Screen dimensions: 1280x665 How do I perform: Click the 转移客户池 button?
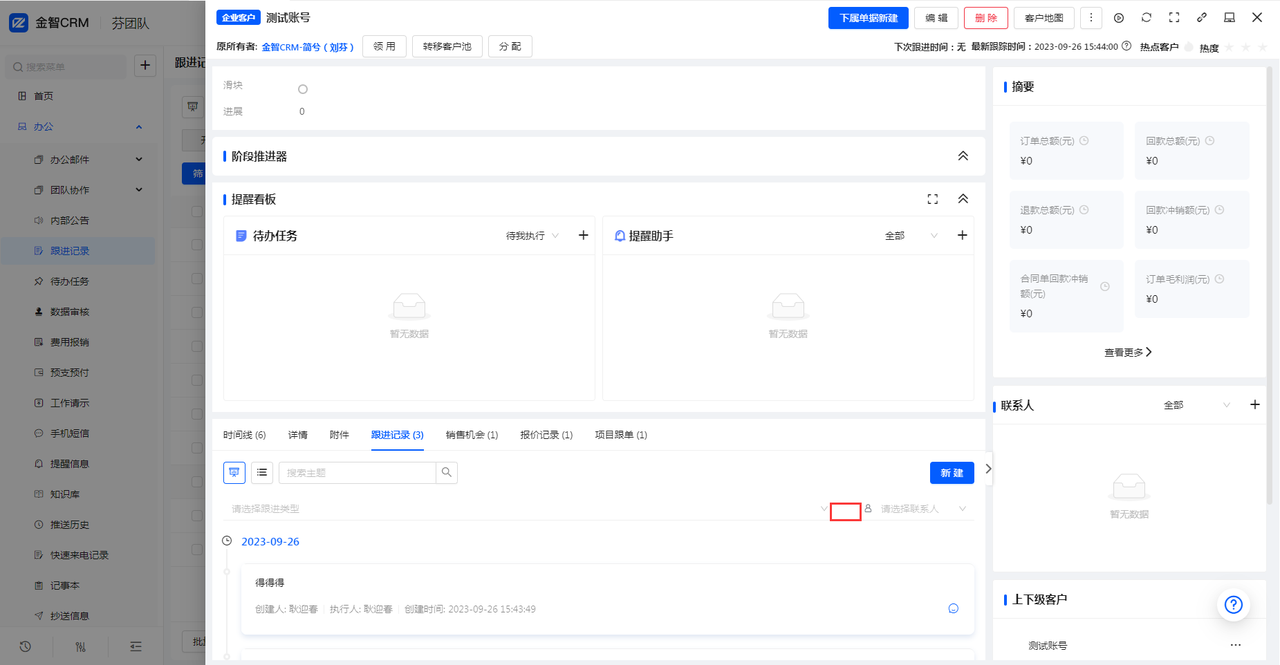pyautogui.click(x=447, y=46)
